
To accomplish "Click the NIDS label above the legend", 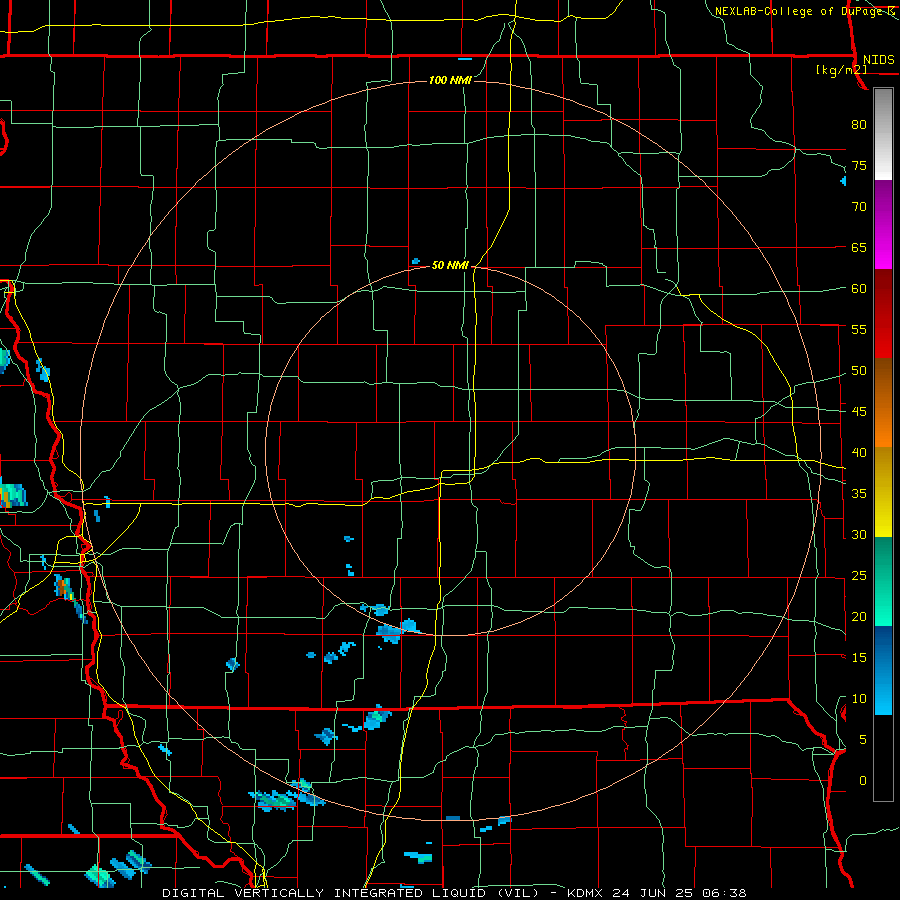I will [878, 60].
